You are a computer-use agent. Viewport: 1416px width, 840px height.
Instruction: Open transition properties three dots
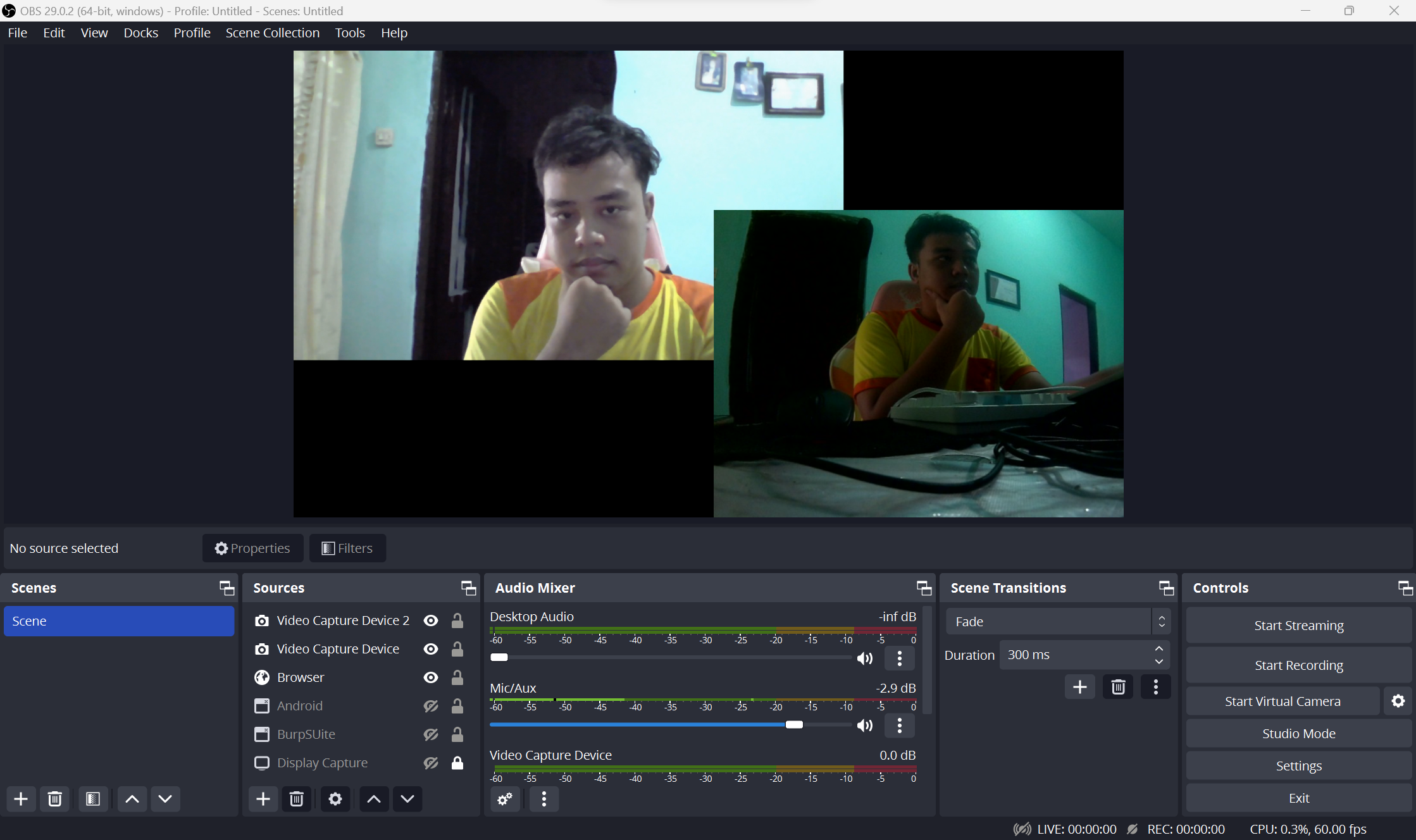1156,687
